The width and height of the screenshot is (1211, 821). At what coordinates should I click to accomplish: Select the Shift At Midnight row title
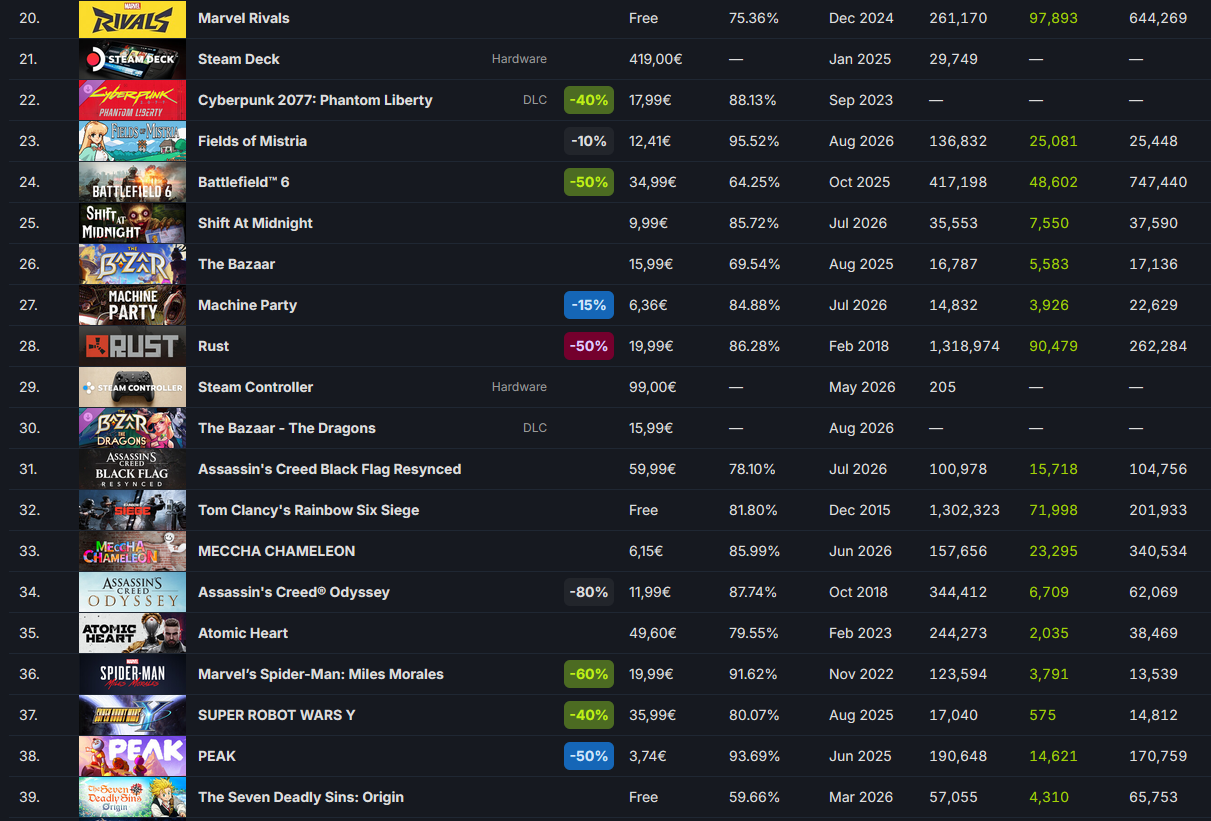click(255, 223)
